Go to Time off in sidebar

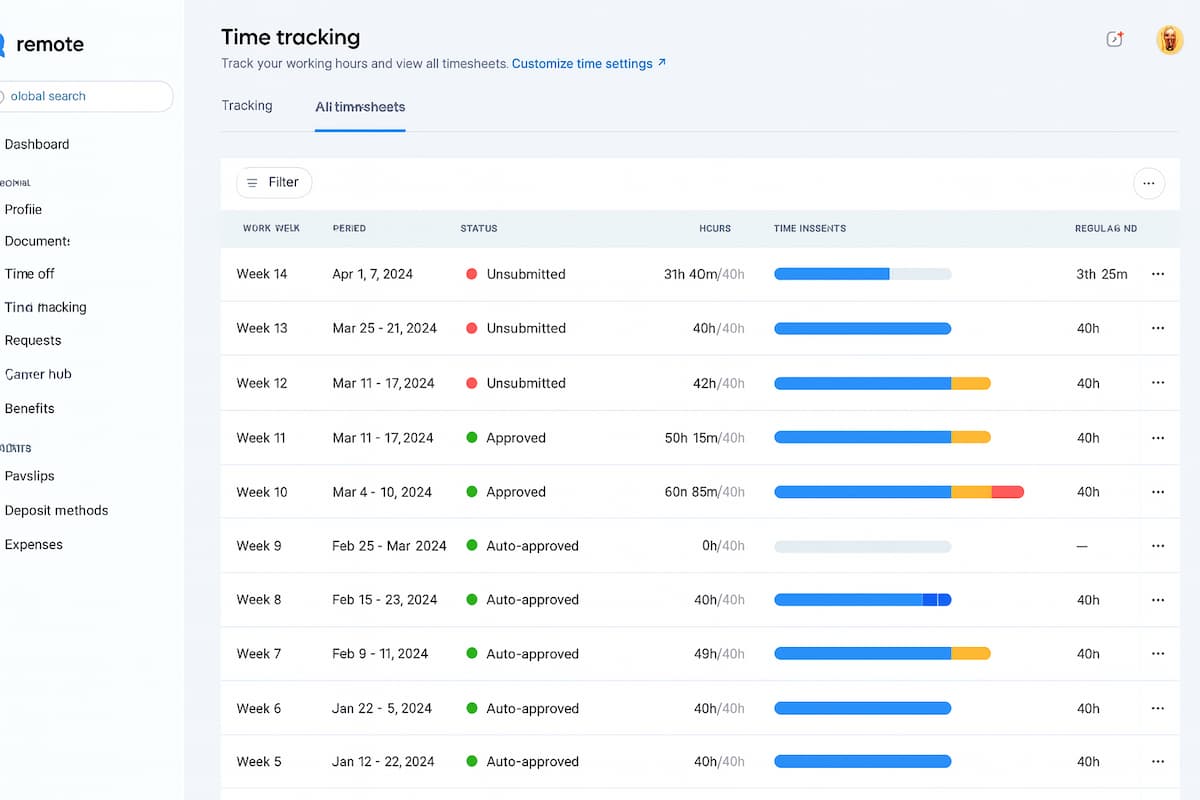tap(30, 274)
